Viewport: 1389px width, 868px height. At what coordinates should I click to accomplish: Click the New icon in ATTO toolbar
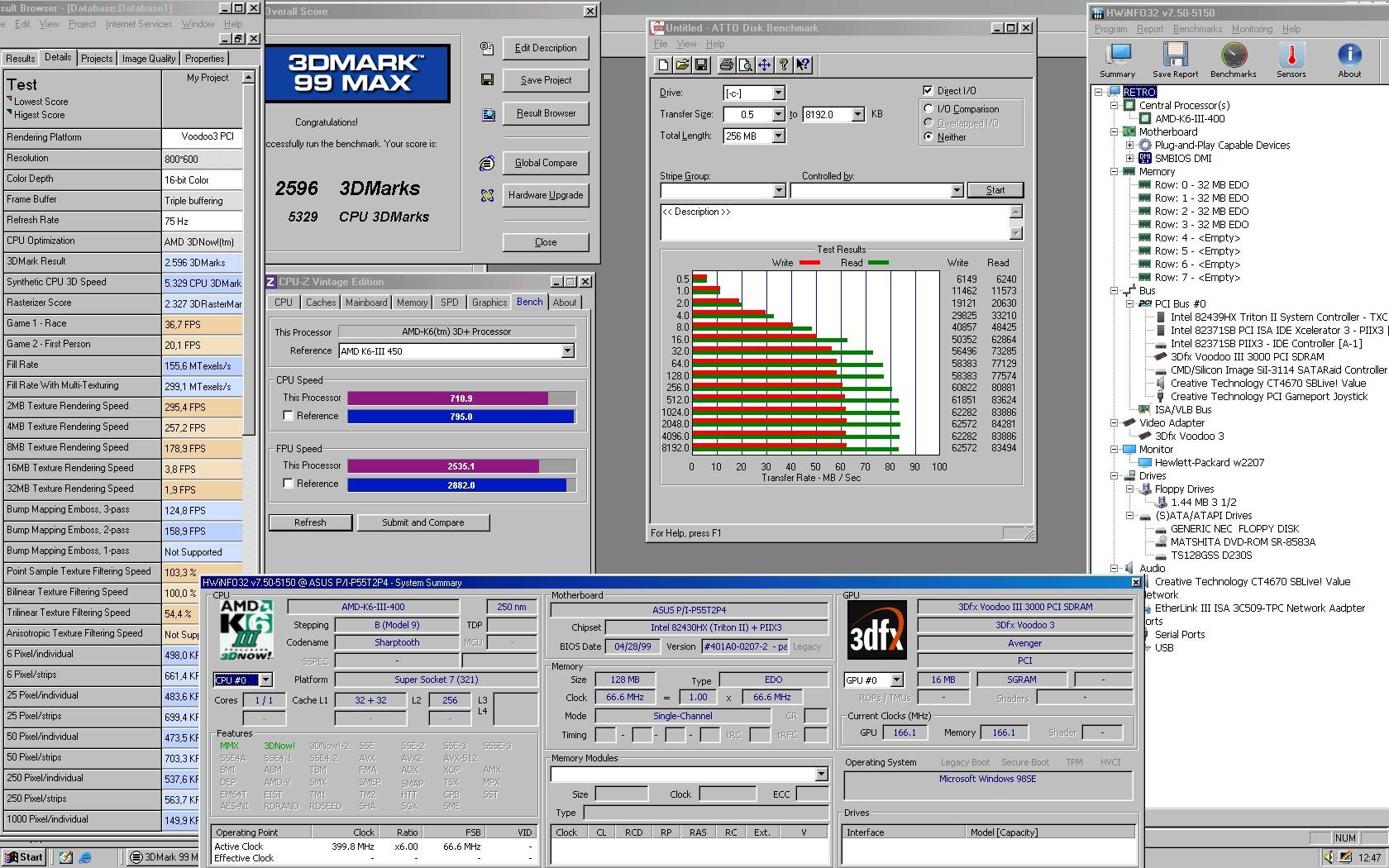(663, 65)
